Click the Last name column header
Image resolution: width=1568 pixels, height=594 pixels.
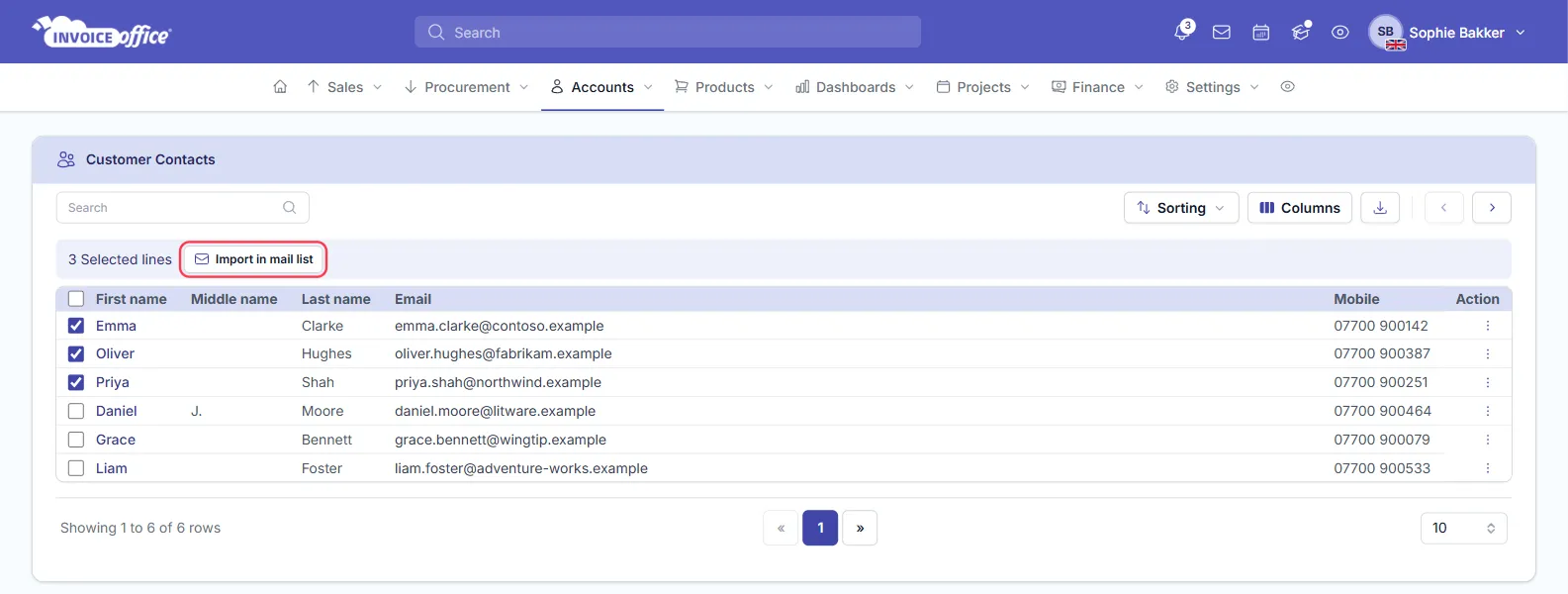click(x=336, y=299)
